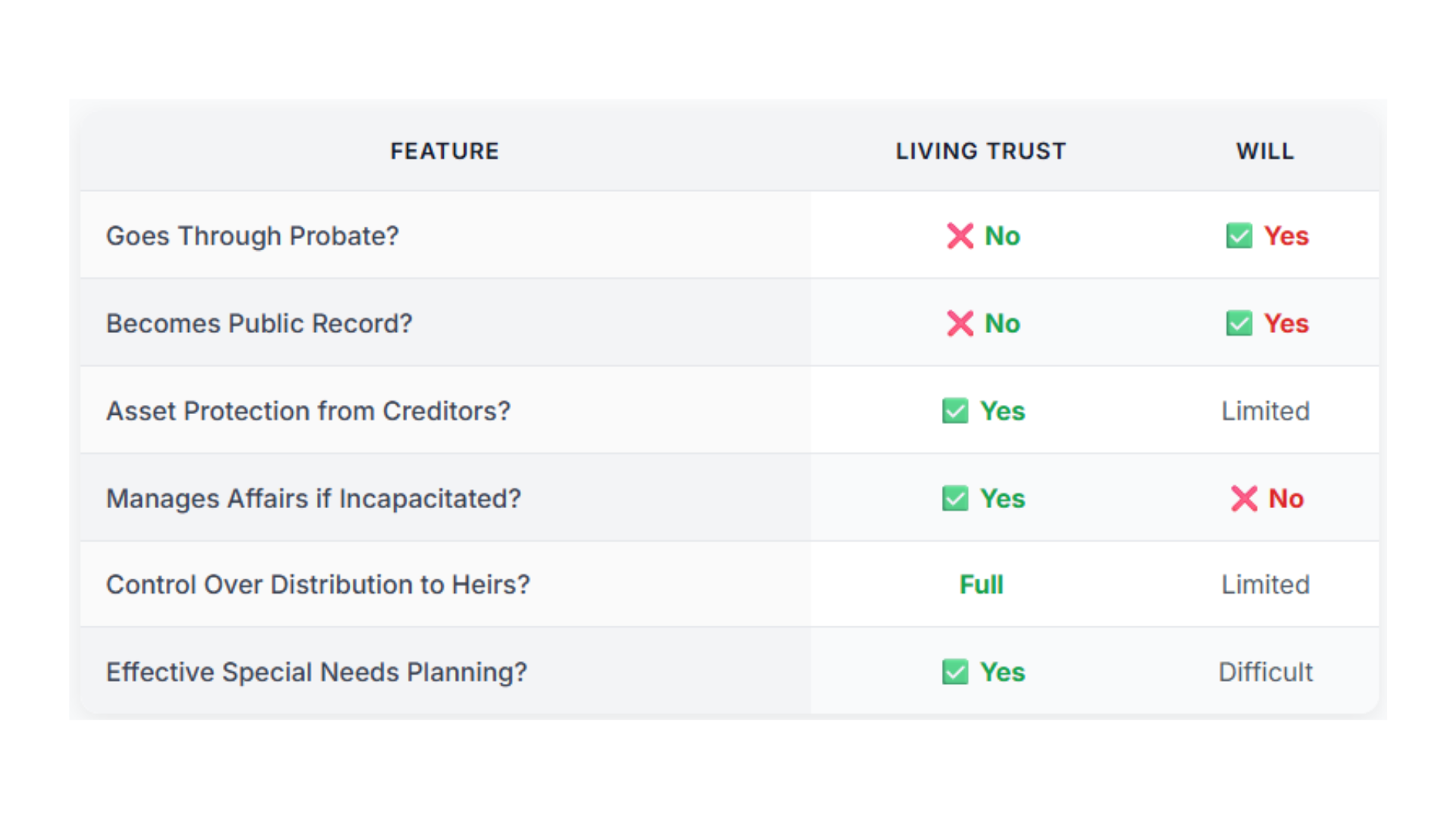Viewport: 1456px width, 819px height.
Task: Select the LIVING TRUST column header
Action: [x=981, y=151]
